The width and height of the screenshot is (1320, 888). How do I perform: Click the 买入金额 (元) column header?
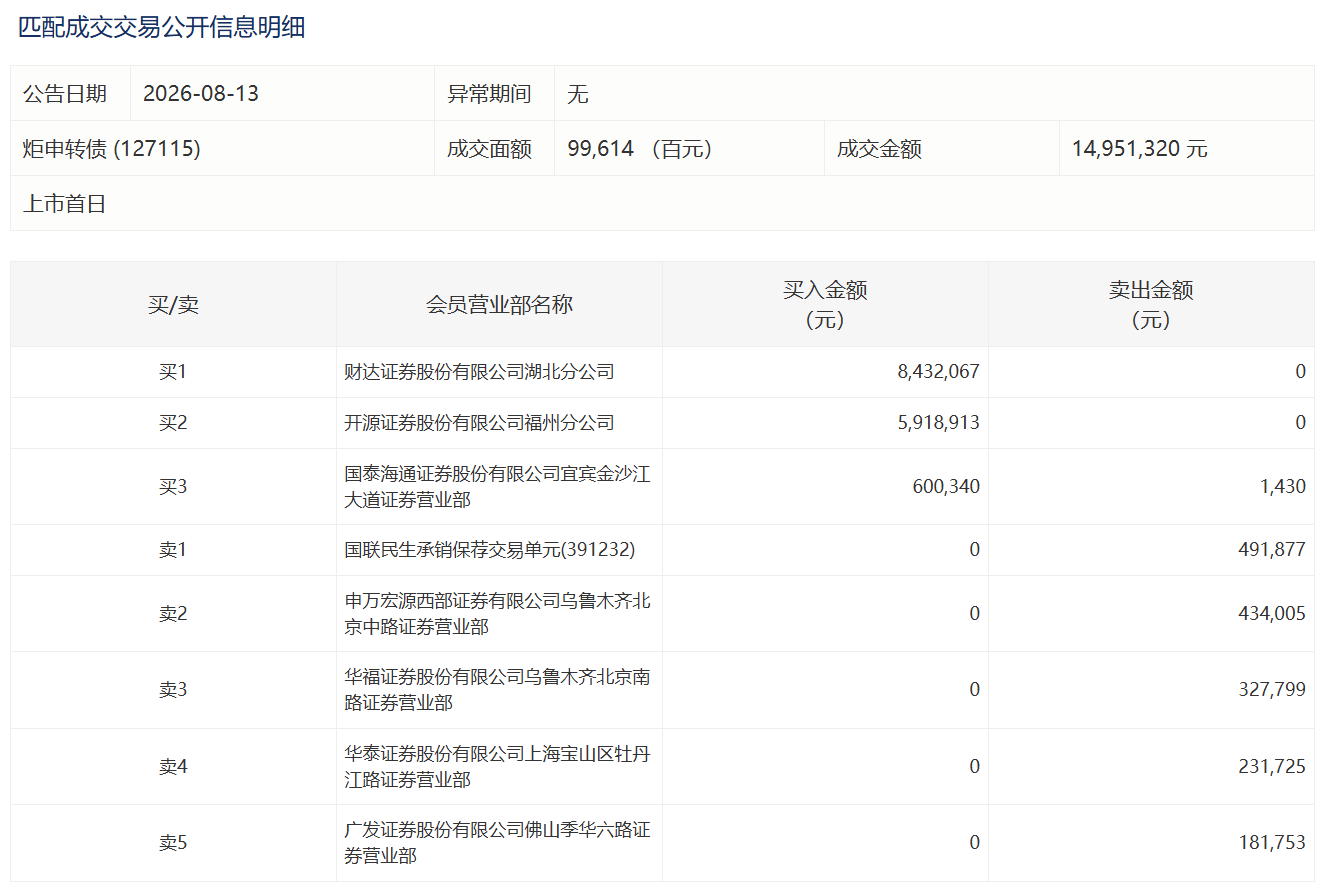[x=825, y=305]
